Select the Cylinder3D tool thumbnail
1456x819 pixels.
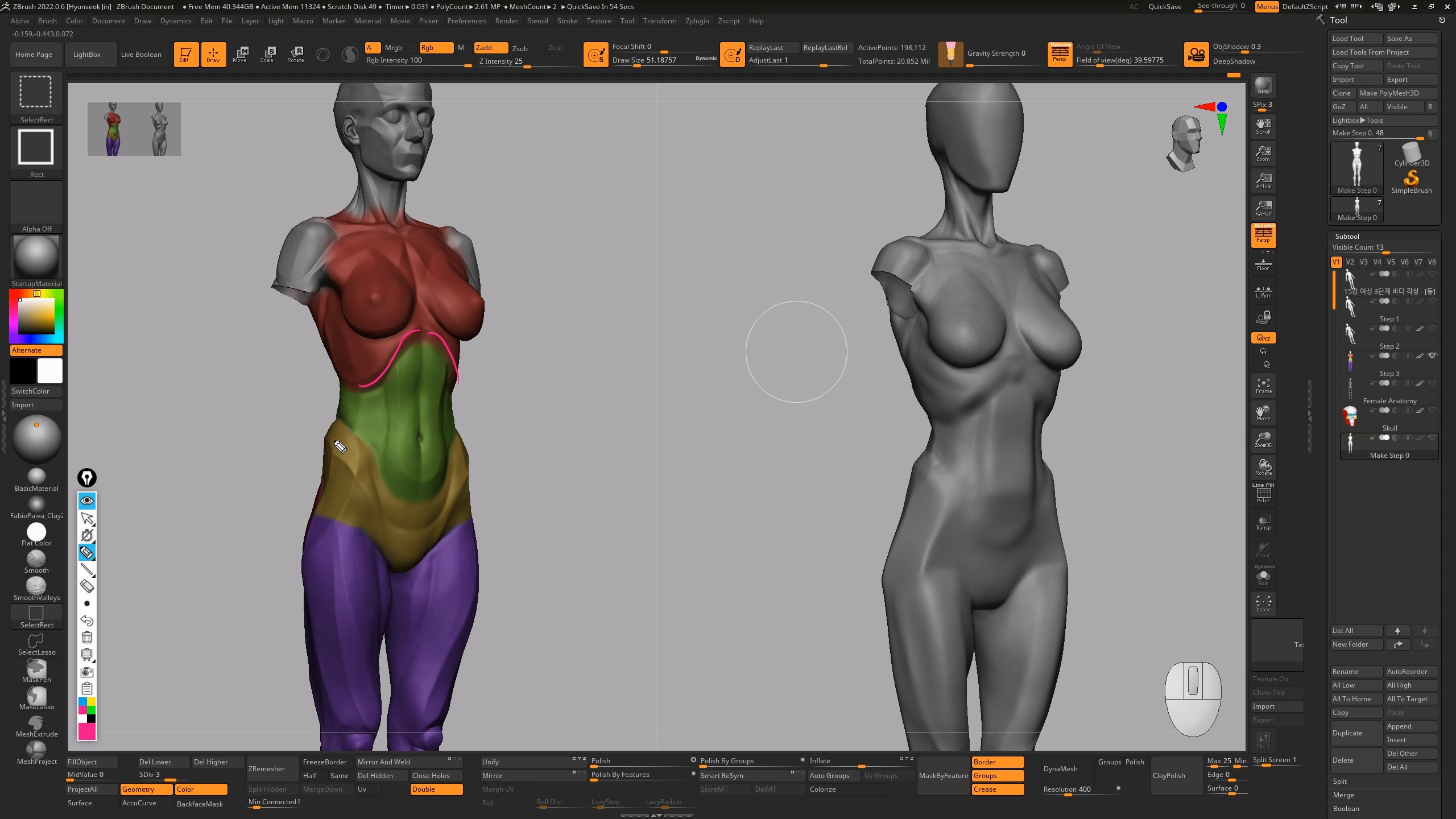(x=1411, y=155)
